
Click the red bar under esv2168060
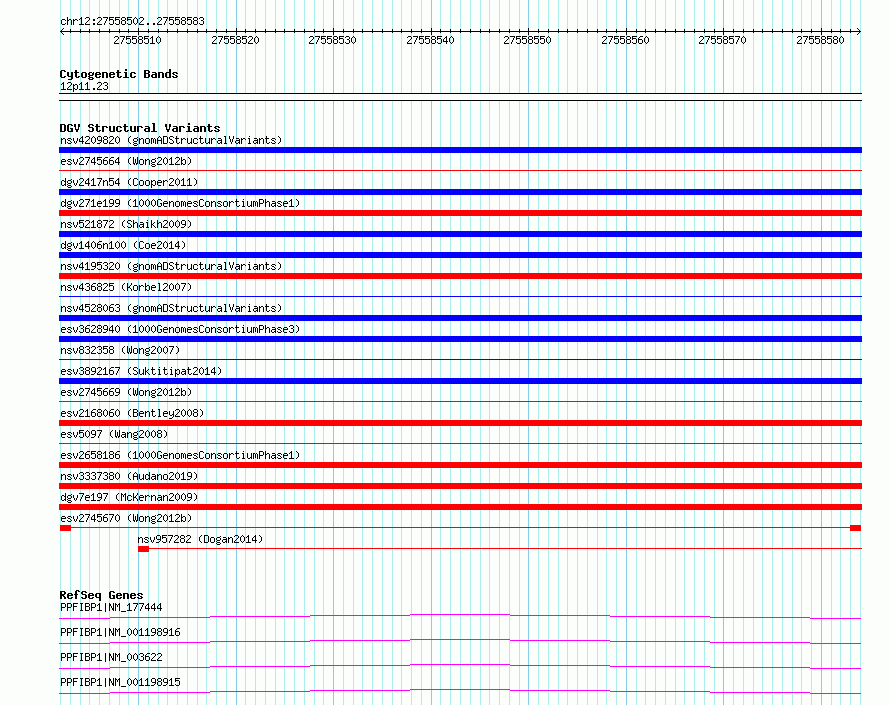[x=460, y=423]
